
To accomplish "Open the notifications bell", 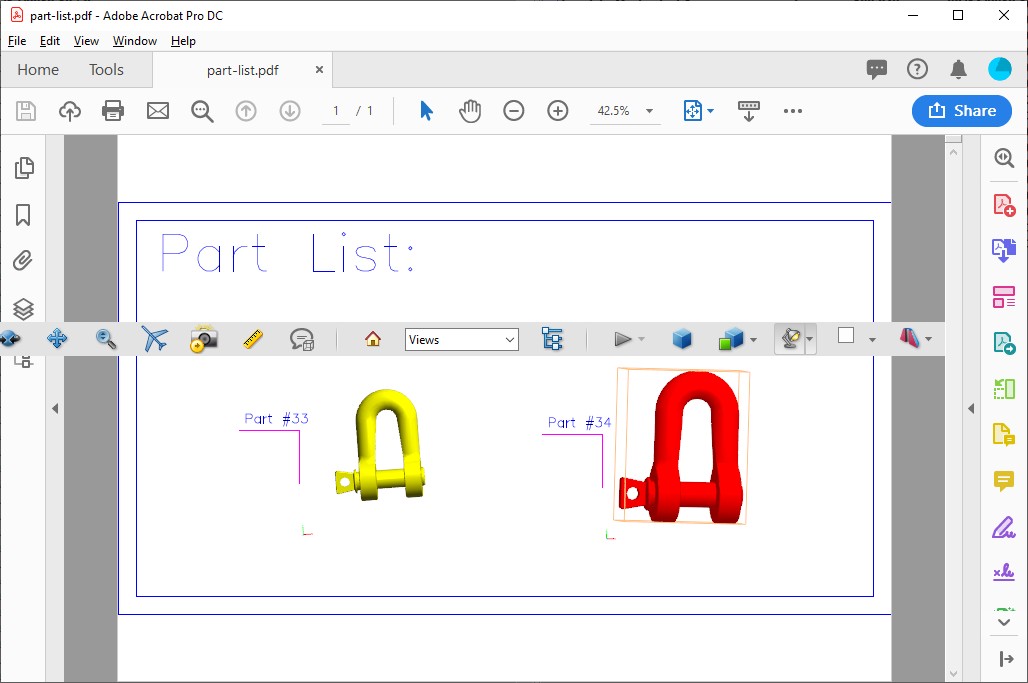I will pos(959,69).
